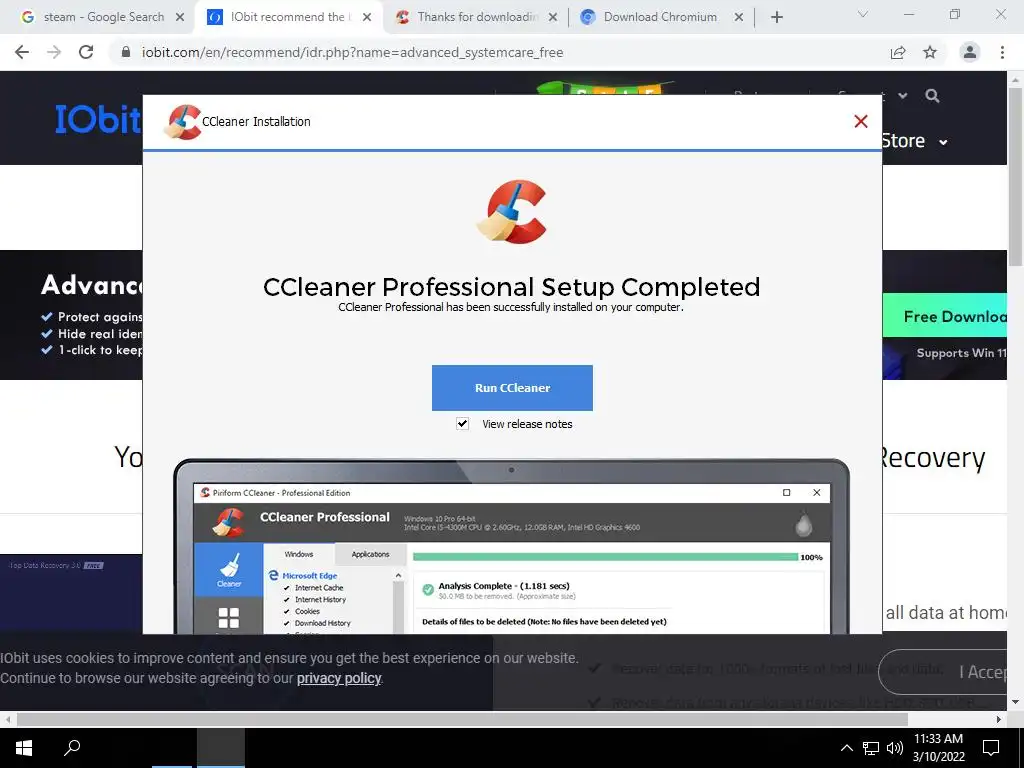1024x768 pixels.
Task: Click the green 100% progress bar in preview
Action: click(605, 557)
